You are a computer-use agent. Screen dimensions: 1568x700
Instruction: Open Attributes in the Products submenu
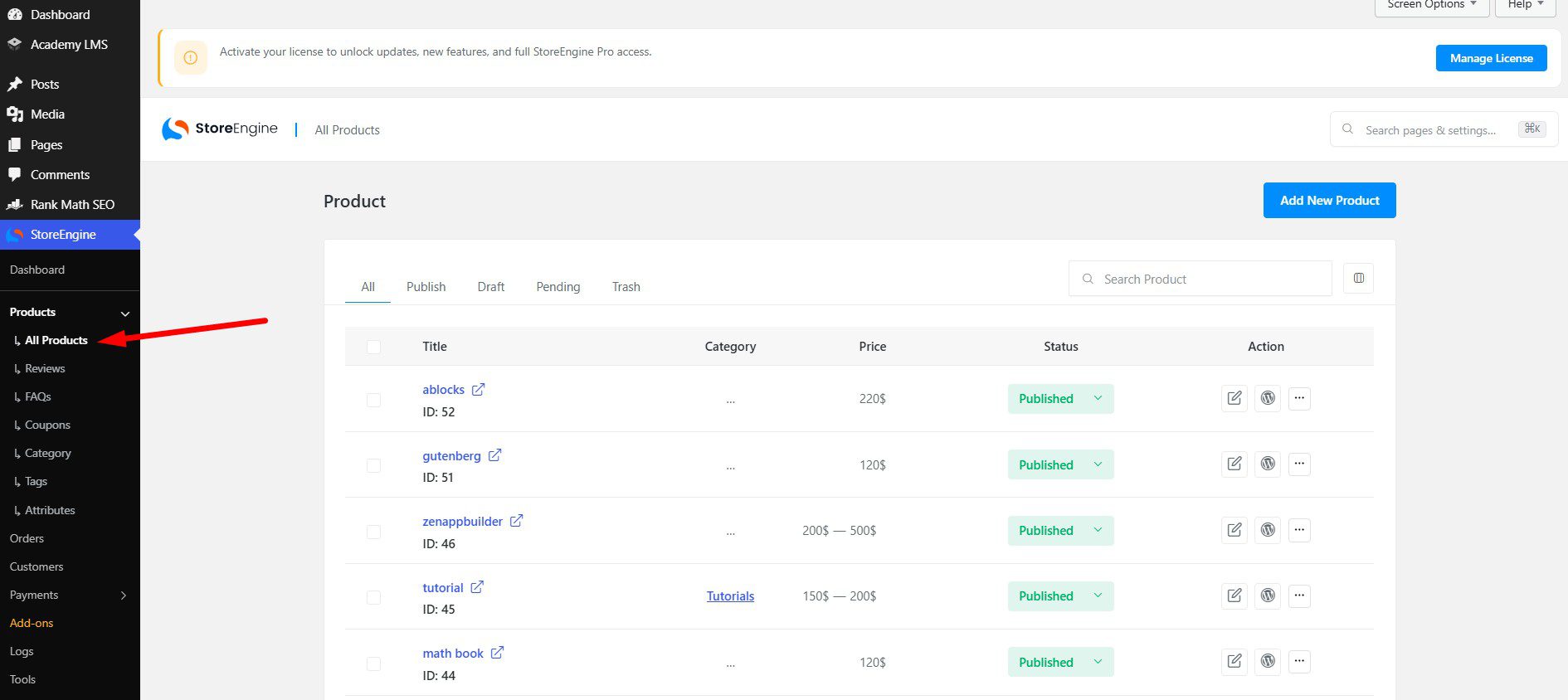[50, 510]
